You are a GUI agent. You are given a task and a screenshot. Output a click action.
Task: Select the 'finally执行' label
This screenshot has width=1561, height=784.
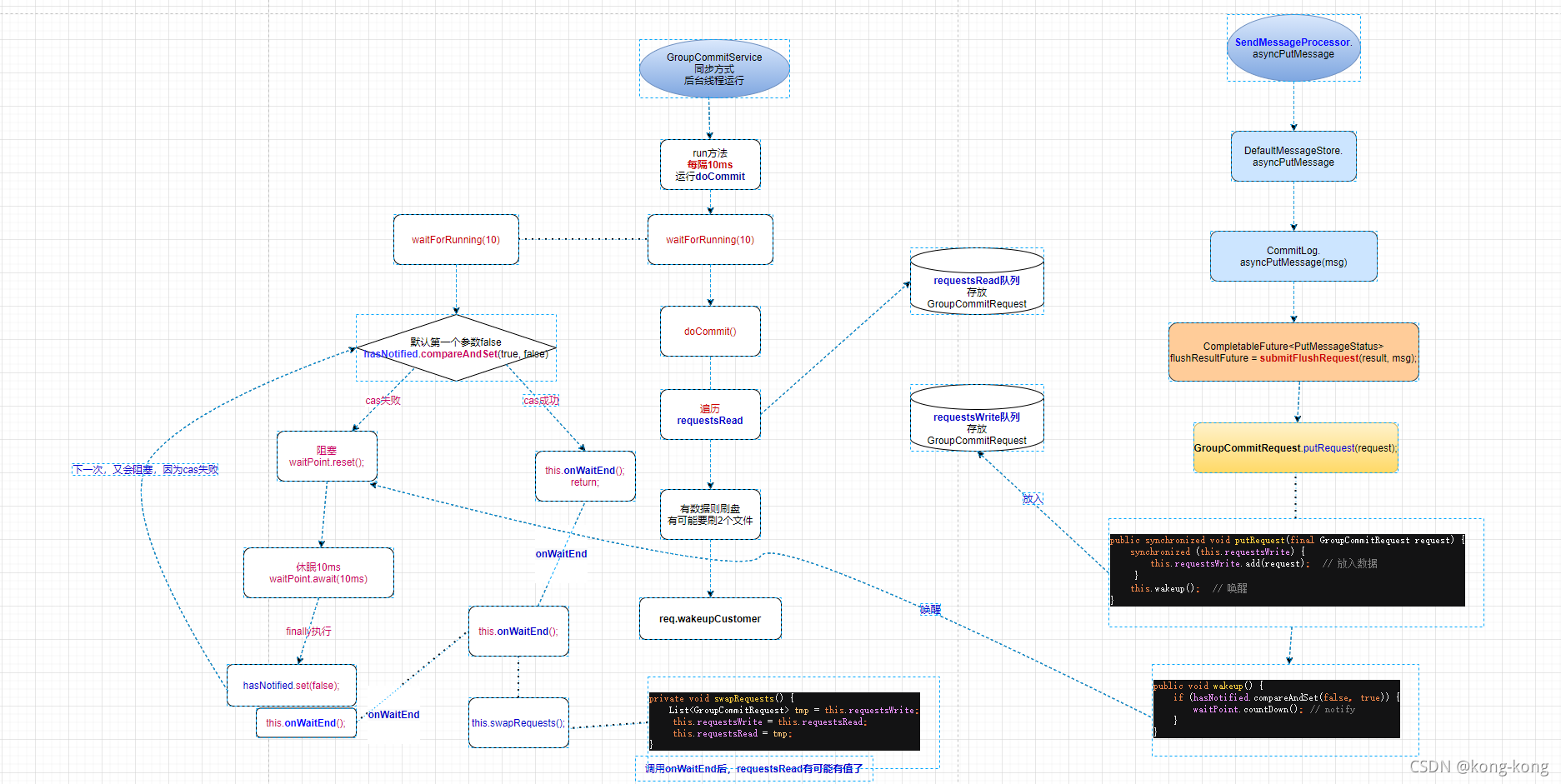pyautogui.click(x=308, y=632)
